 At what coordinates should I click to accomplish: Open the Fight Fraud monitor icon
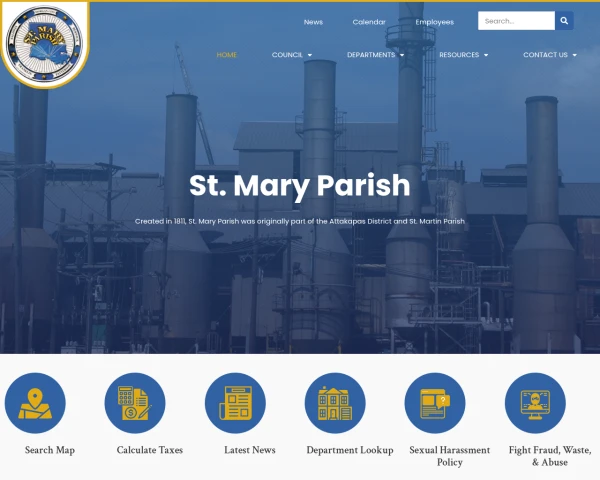535,403
